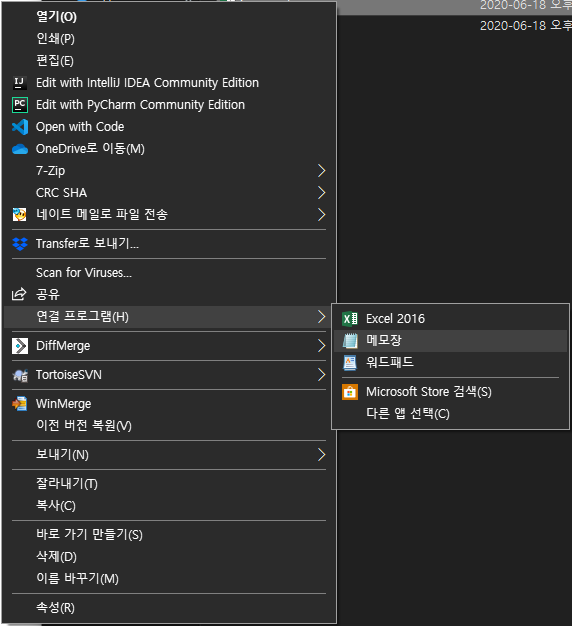Select 복사(C) copy entry
572x626 pixels.
pos(169,506)
